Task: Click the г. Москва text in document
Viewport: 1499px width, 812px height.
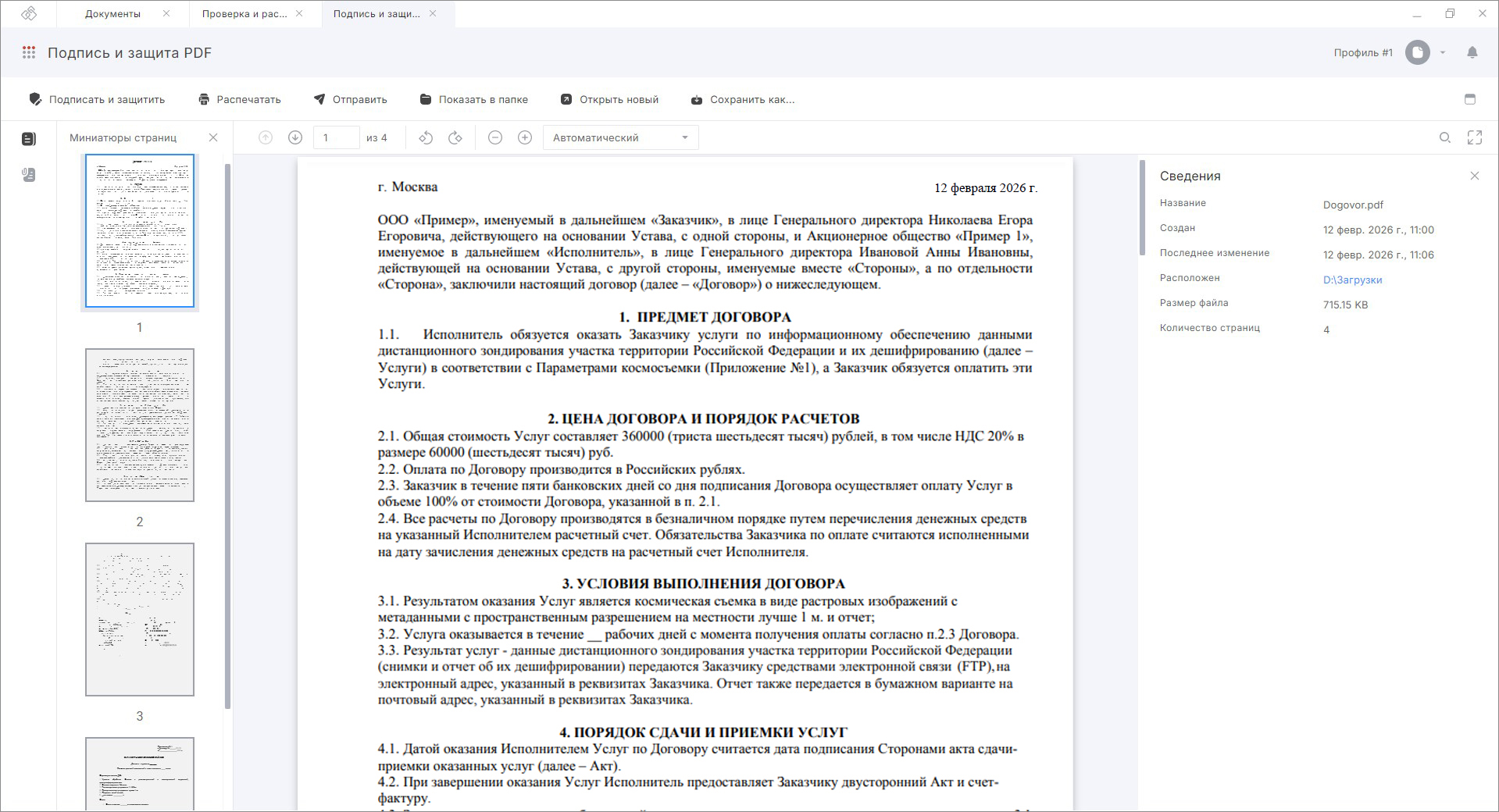Action: pos(408,187)
